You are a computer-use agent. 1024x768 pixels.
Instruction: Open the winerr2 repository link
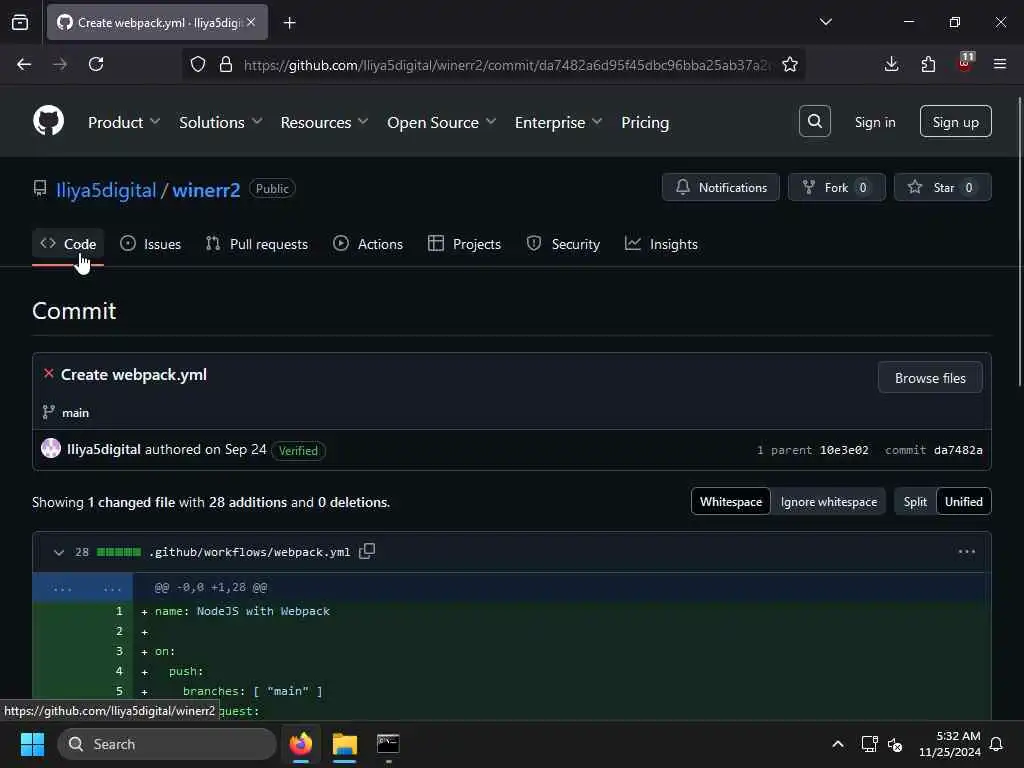pyautogui.click(x=206, y=190)
